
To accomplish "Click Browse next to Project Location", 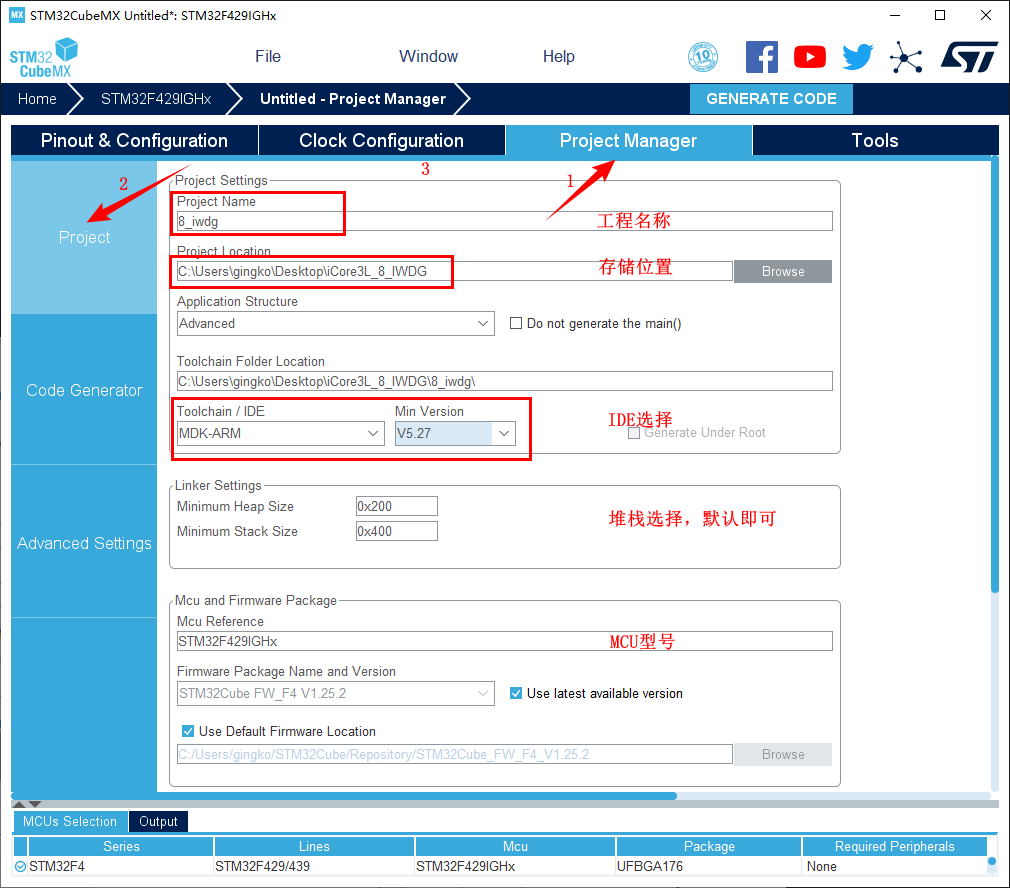I will click(x=782, y=271).
